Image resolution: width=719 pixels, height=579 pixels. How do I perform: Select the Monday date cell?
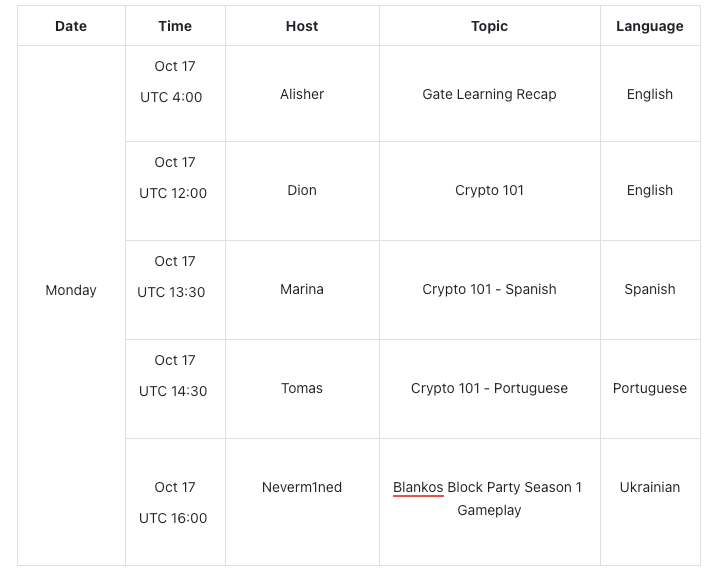pos(71,290)
